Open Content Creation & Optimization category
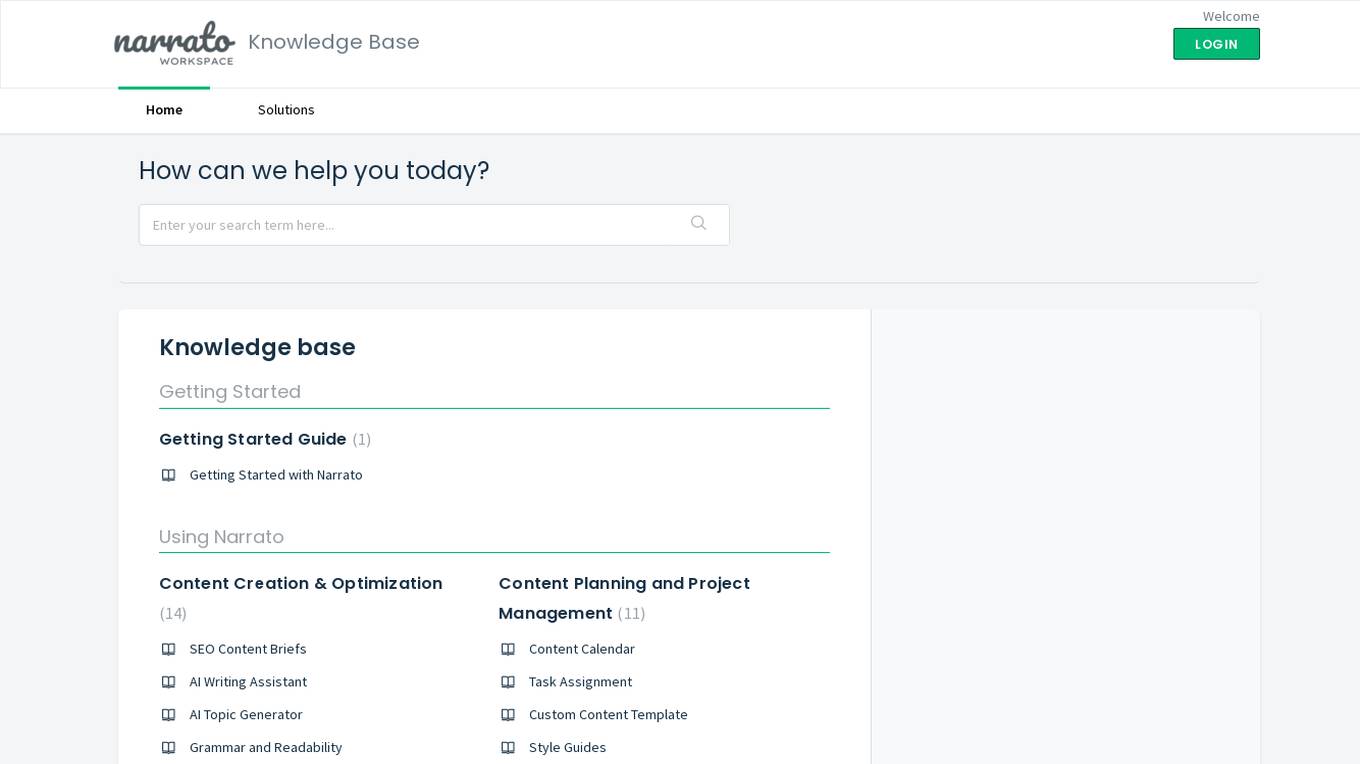Screen dimensions: 1360x764 (x=301, y=583)
